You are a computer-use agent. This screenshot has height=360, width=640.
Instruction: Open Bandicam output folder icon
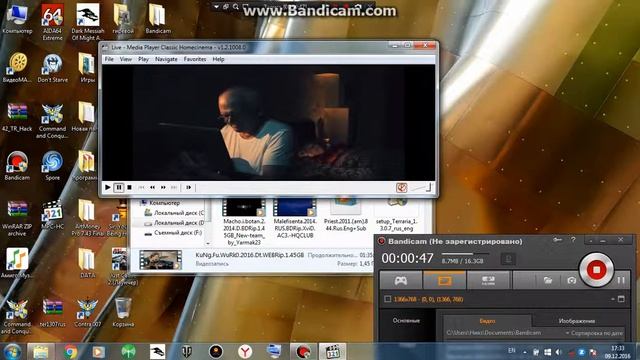point(547,280)
